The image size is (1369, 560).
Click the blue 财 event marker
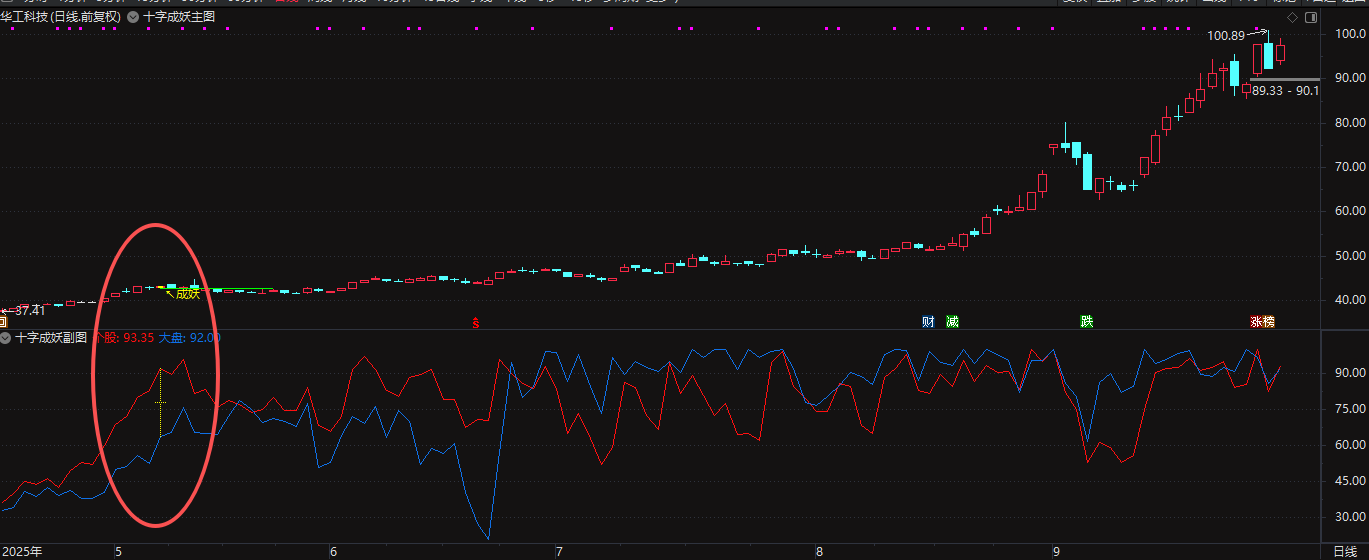(928, 322)
